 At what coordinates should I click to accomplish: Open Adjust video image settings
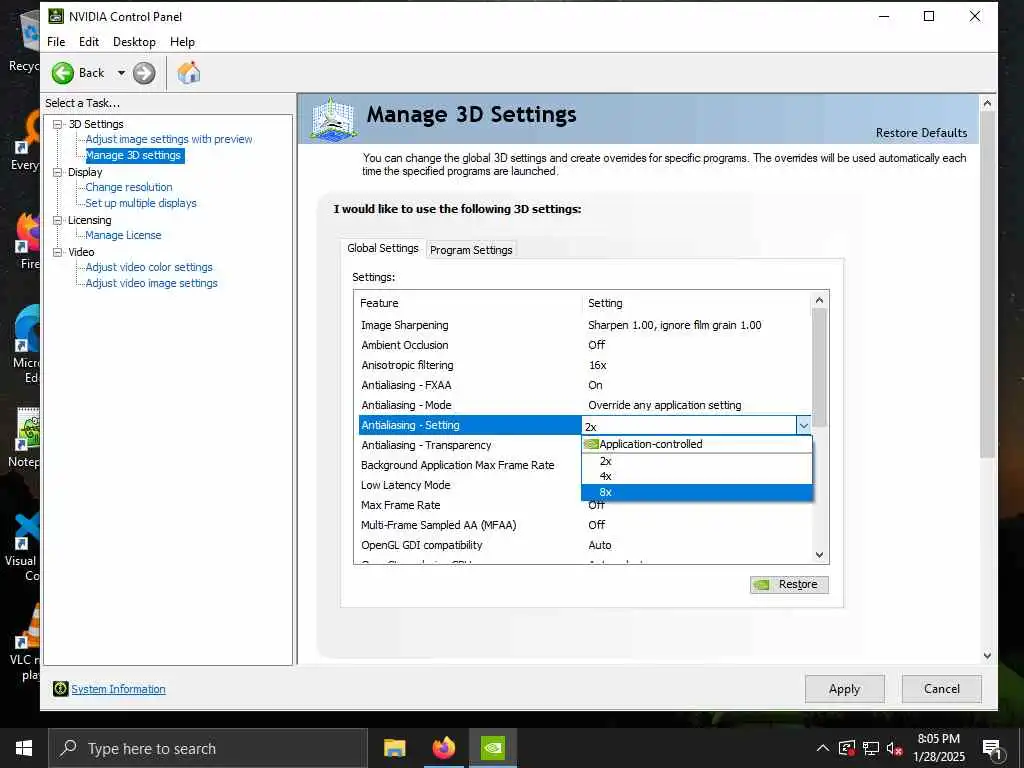pos(152,283)
